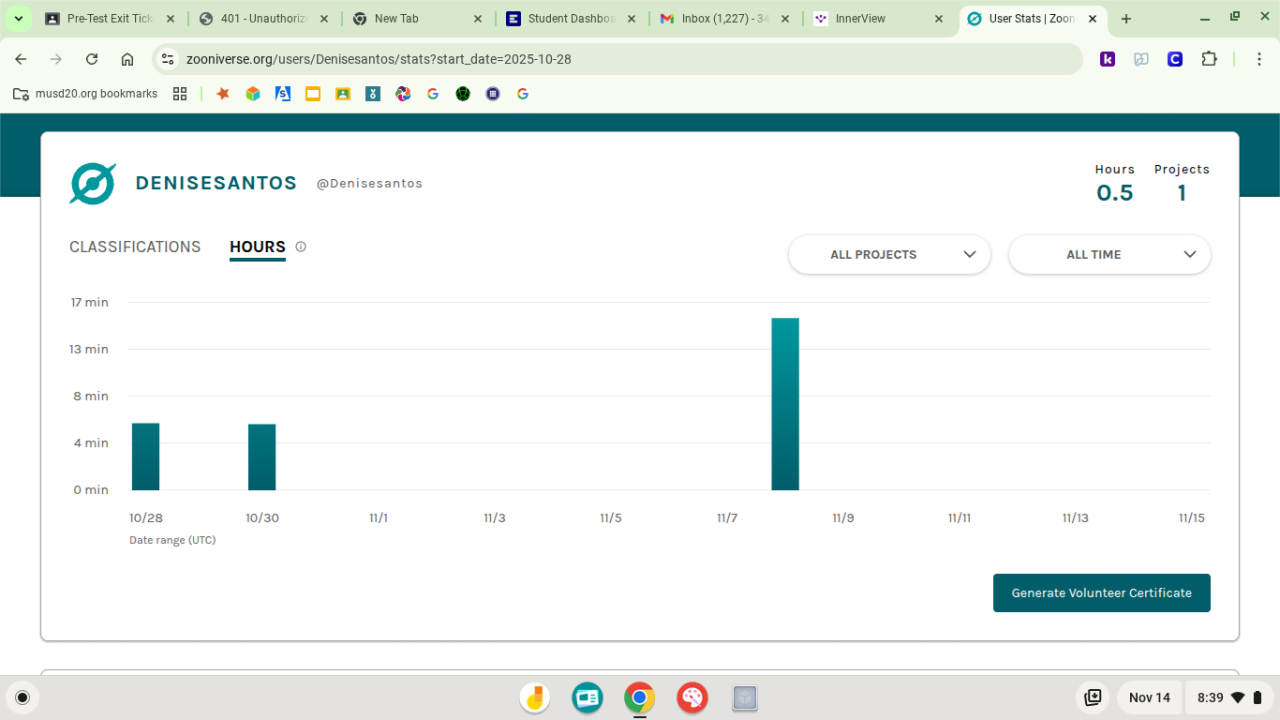
Task: Open the purple K extension icon
Action: click(x=1107, y=59)
